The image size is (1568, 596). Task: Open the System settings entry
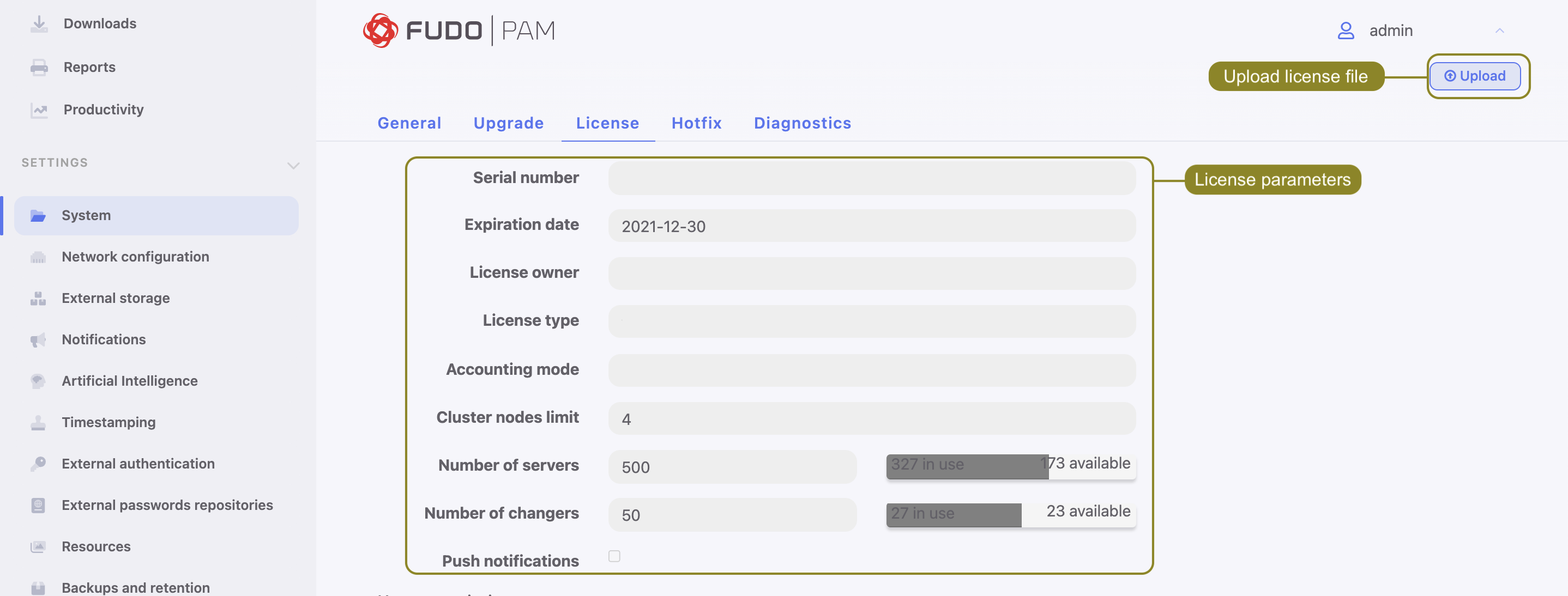pos(86,215)
